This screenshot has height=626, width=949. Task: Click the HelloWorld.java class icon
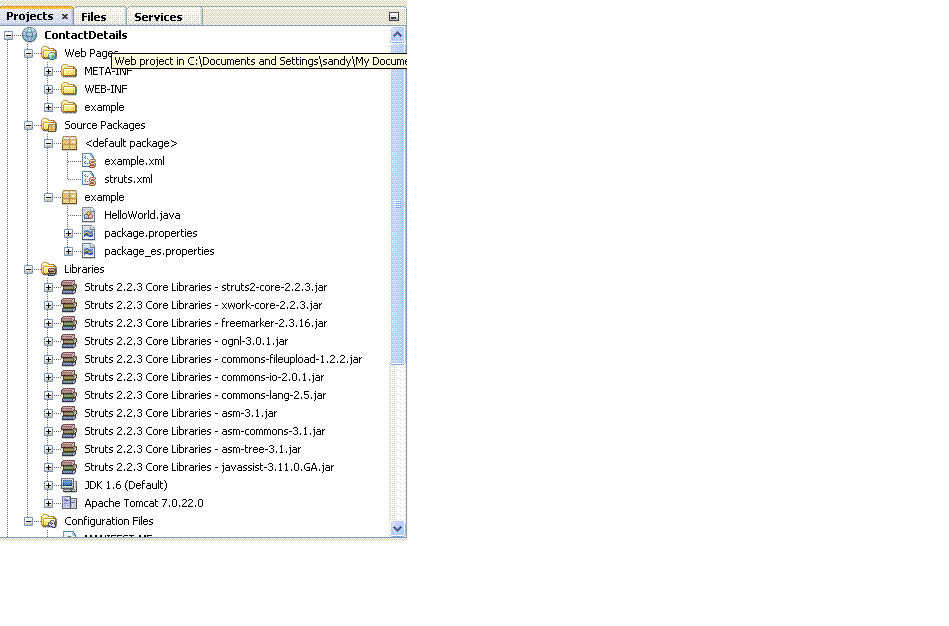(89, 215)
